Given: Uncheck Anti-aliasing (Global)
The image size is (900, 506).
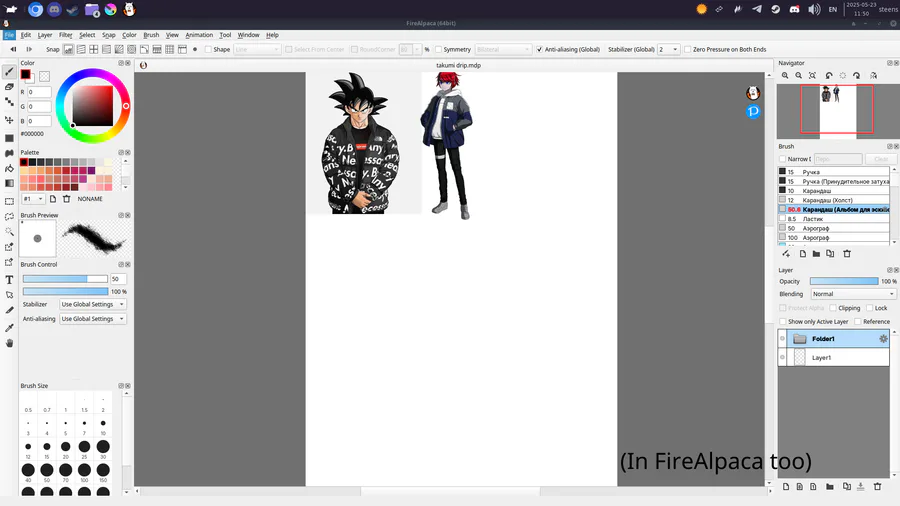Looking at the screenshot, I should tap(539, 49).
